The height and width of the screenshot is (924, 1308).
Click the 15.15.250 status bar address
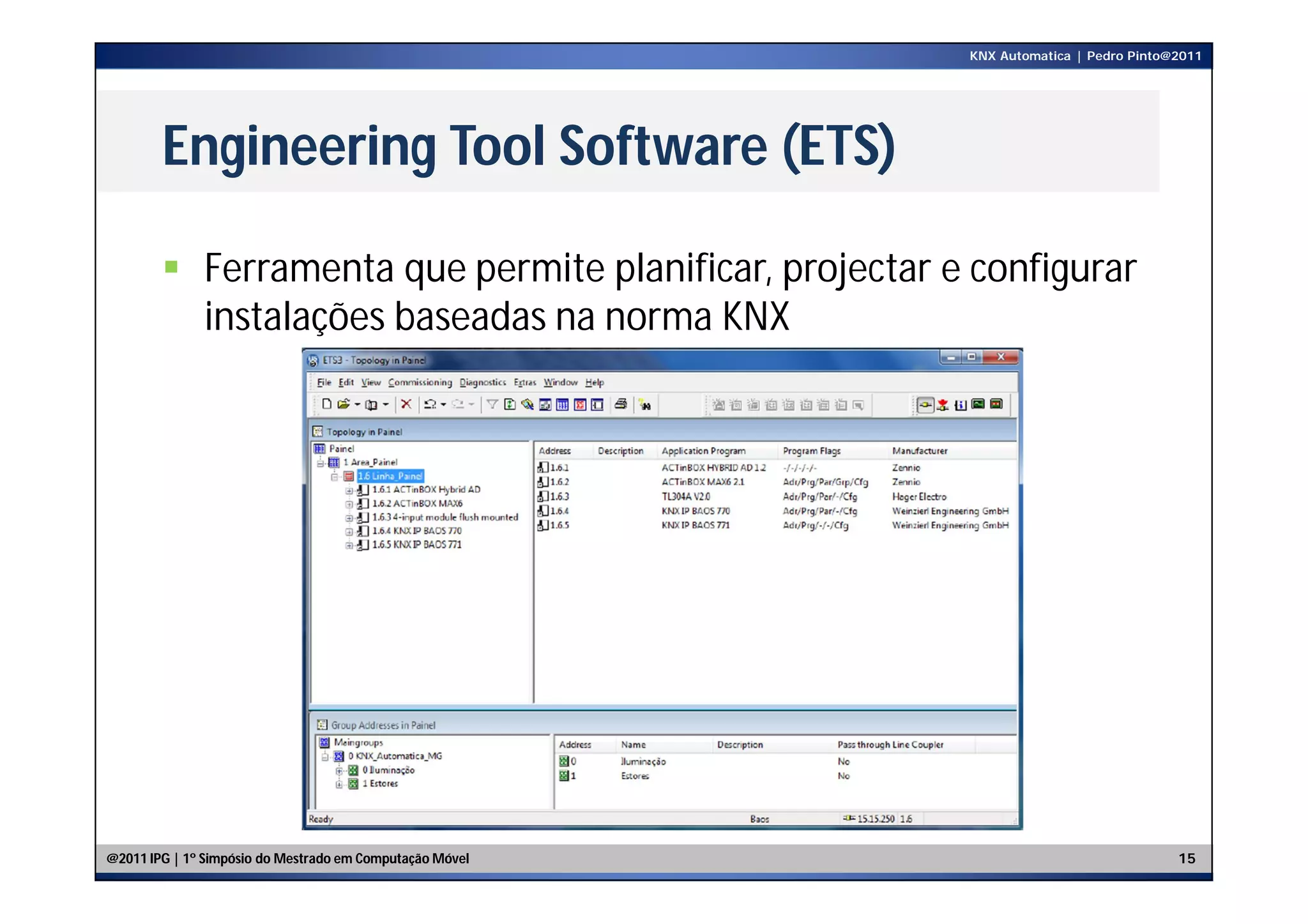[x=876, y=819]
